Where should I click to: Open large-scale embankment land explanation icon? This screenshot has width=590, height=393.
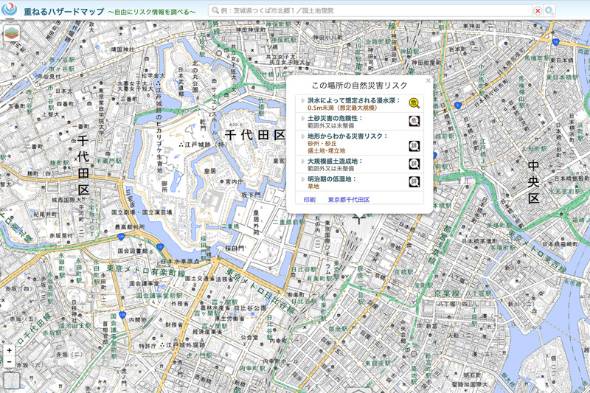[x=414, y=164]
